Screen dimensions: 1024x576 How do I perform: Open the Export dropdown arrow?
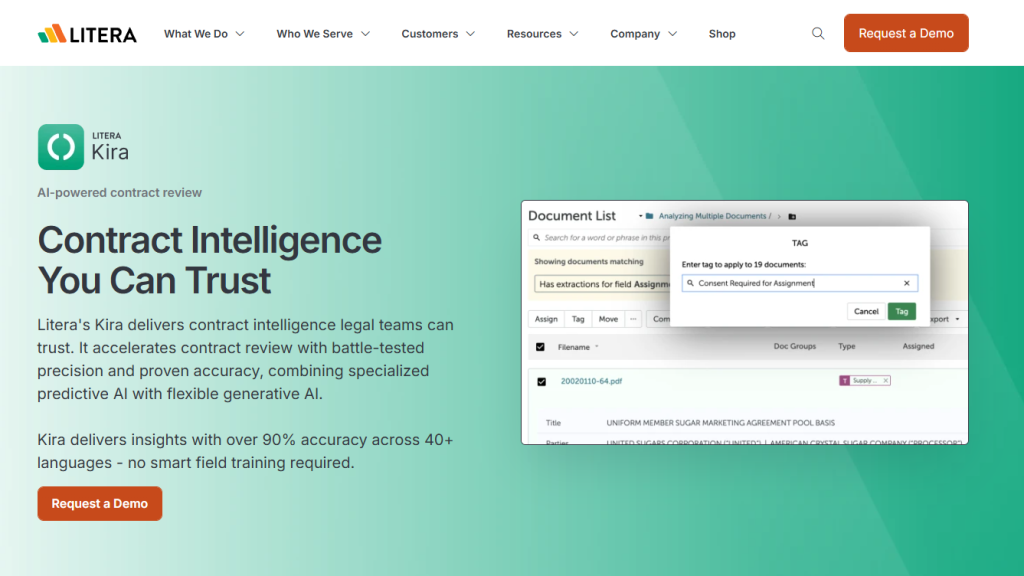point(957,319)
